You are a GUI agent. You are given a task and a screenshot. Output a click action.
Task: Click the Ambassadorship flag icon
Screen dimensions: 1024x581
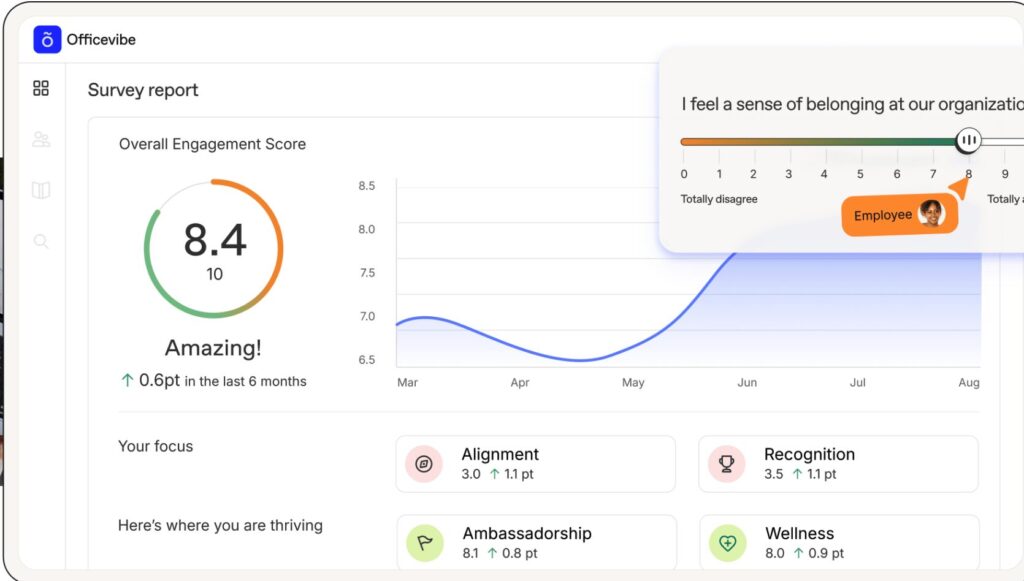coord(424,543)
